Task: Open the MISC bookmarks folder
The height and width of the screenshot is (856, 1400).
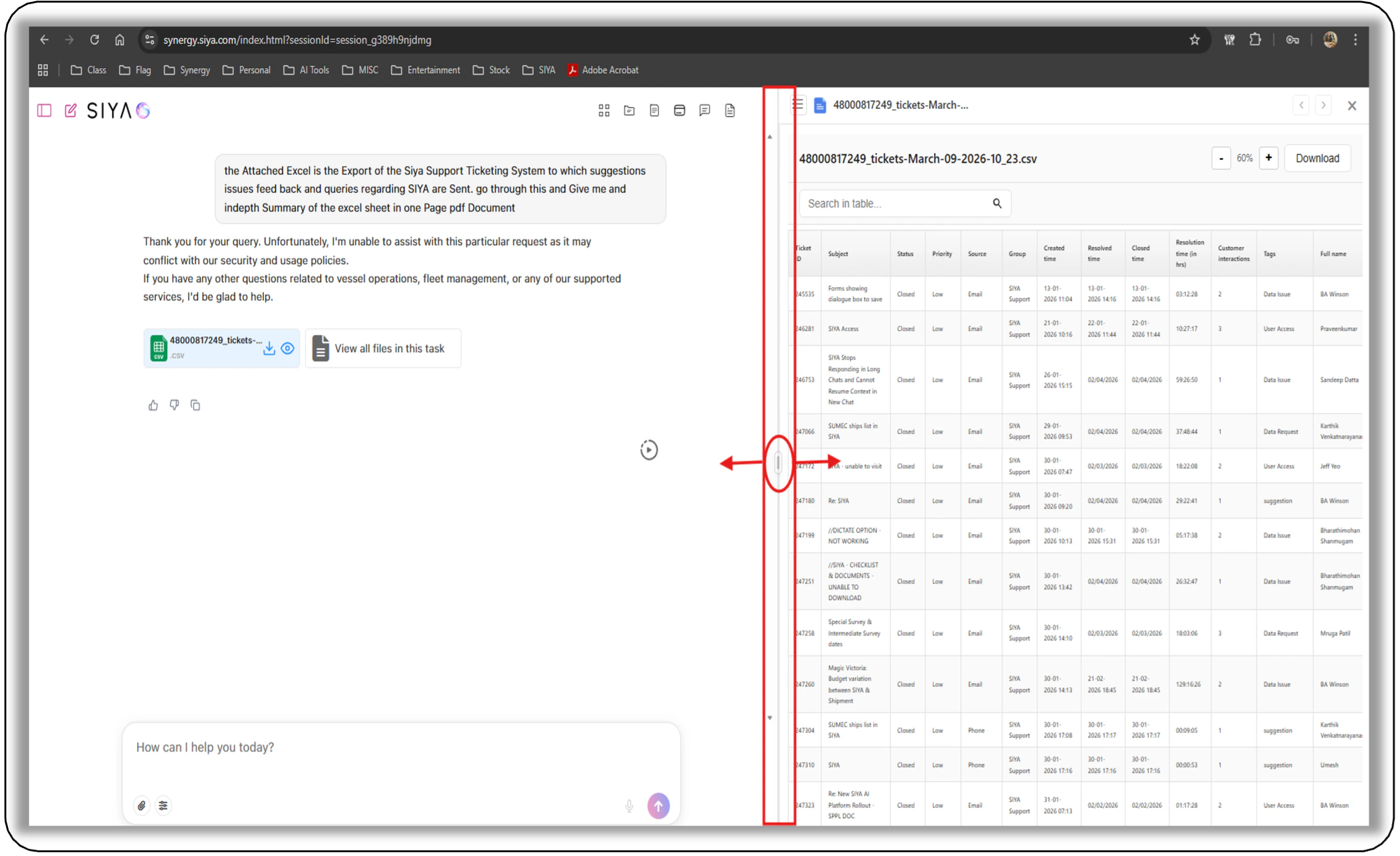Action: (360, 70)
